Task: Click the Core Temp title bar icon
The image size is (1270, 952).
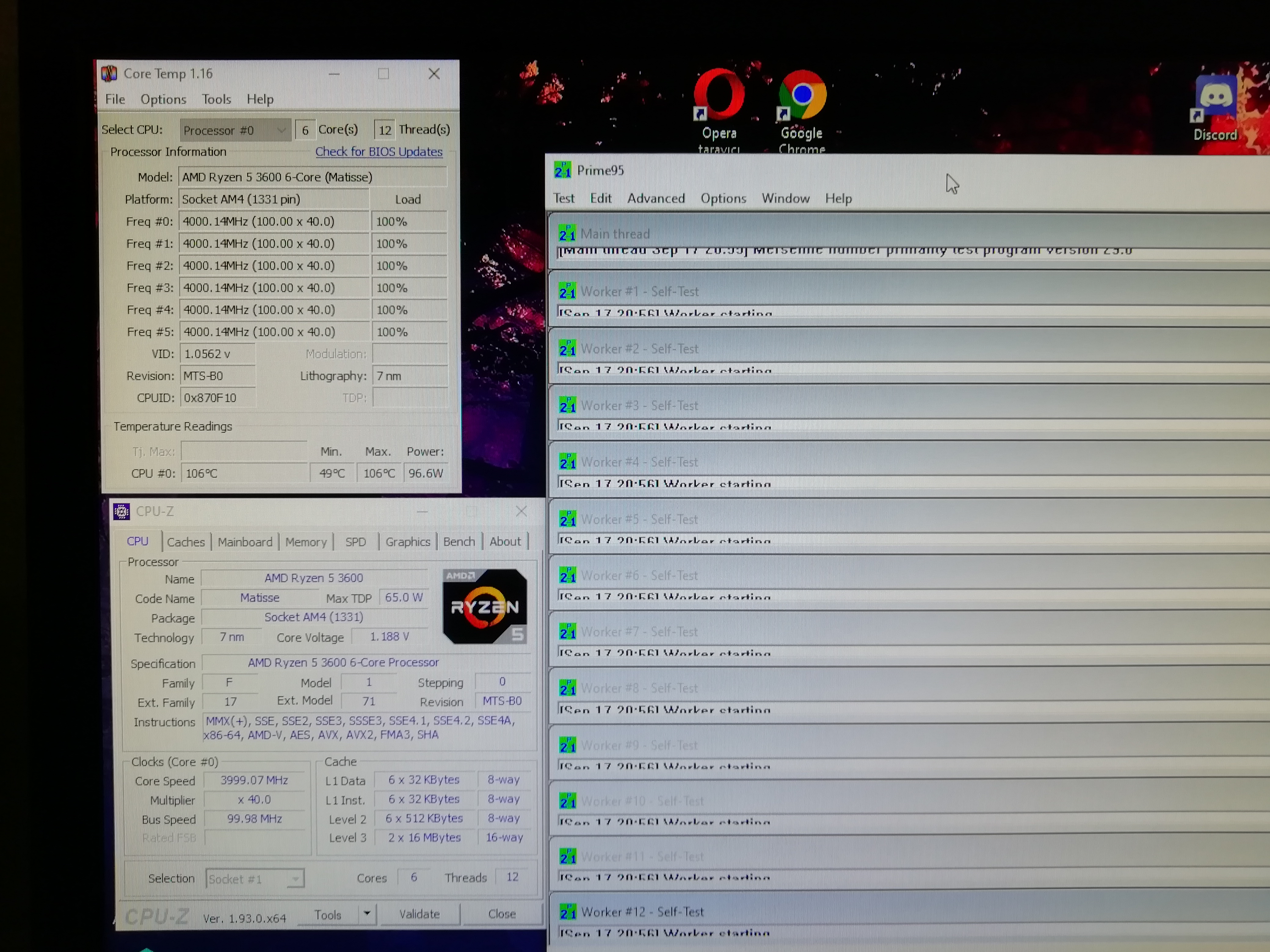Action: 109,74
